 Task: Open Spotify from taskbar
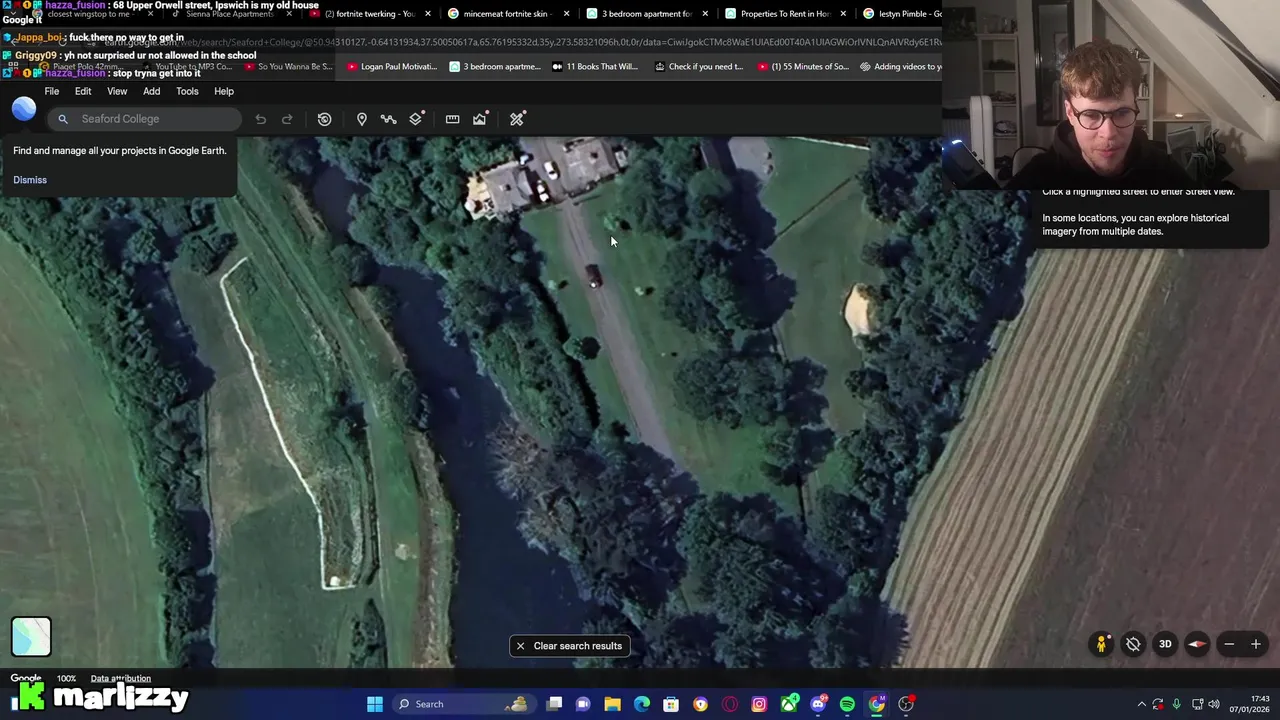point(847,704)
